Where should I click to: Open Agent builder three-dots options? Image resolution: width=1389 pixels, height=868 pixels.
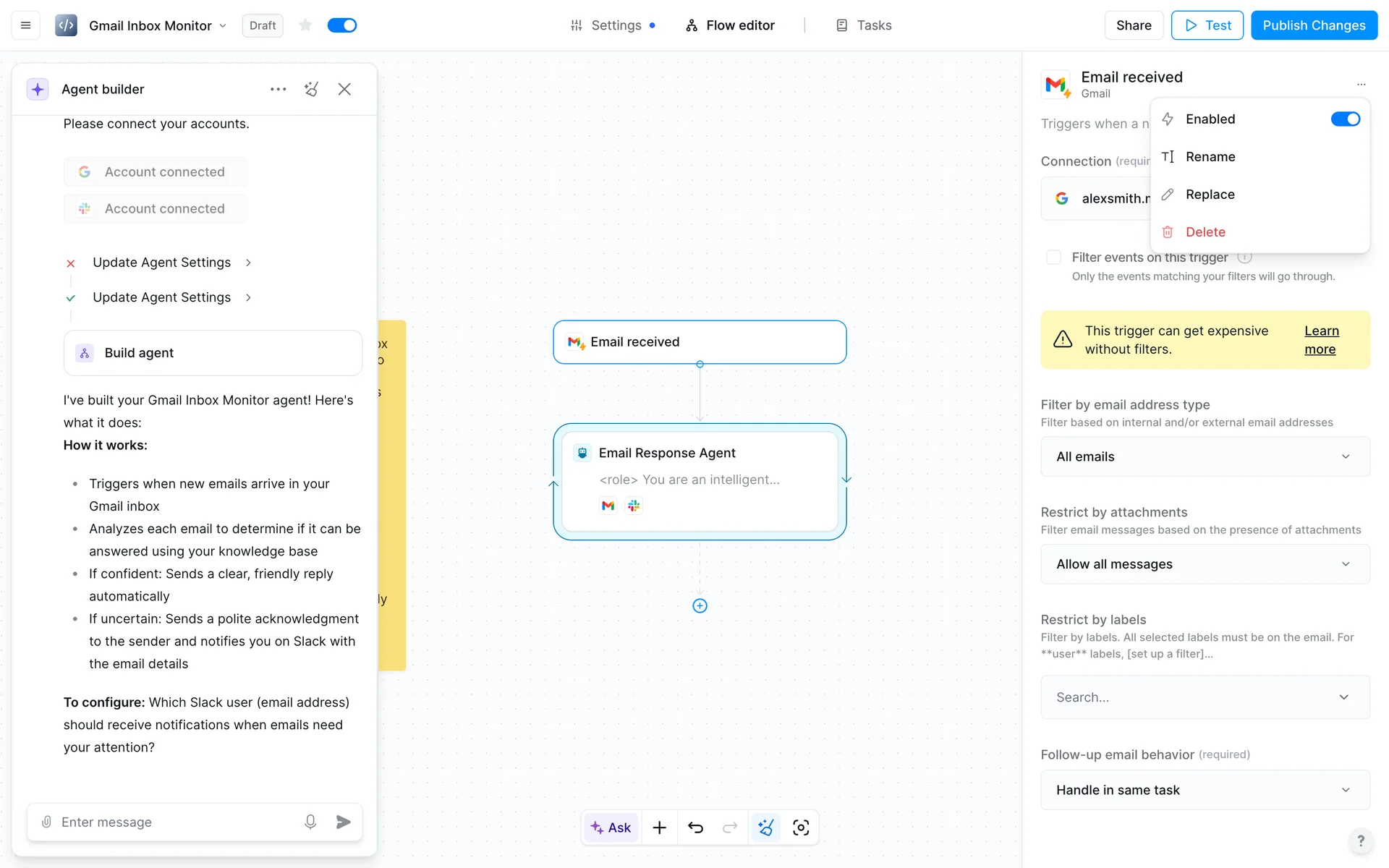[x=278, y=89]
